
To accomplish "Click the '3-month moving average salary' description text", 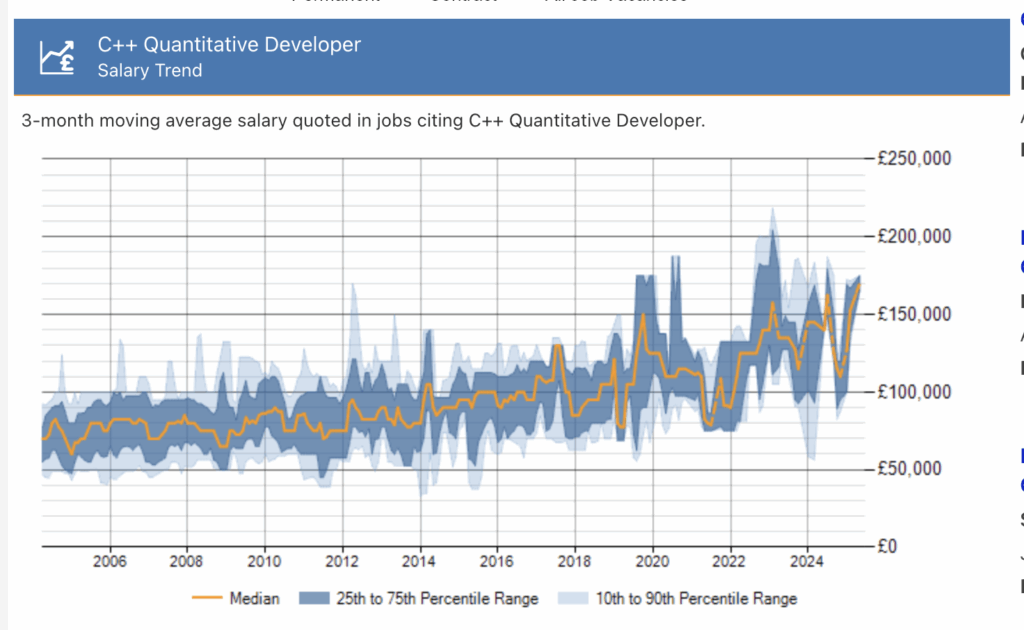I will pyautogui.click(x=363, y=121).
